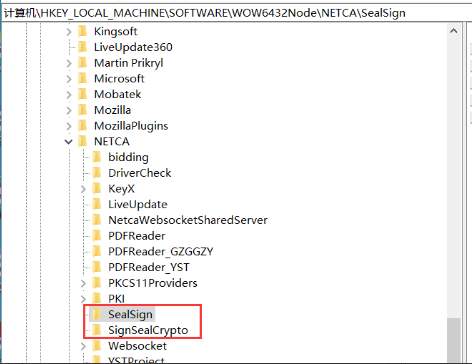Select the bidding subkey name
This screenshot has width=472, height=364.
point(128,157)
